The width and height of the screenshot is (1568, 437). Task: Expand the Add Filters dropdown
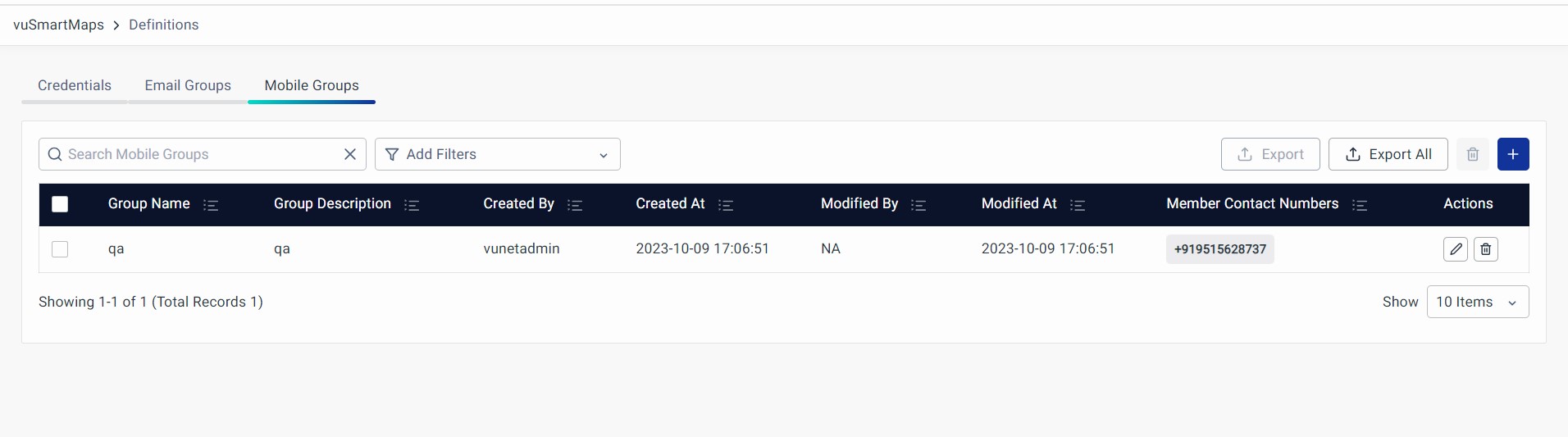point(497,154)
